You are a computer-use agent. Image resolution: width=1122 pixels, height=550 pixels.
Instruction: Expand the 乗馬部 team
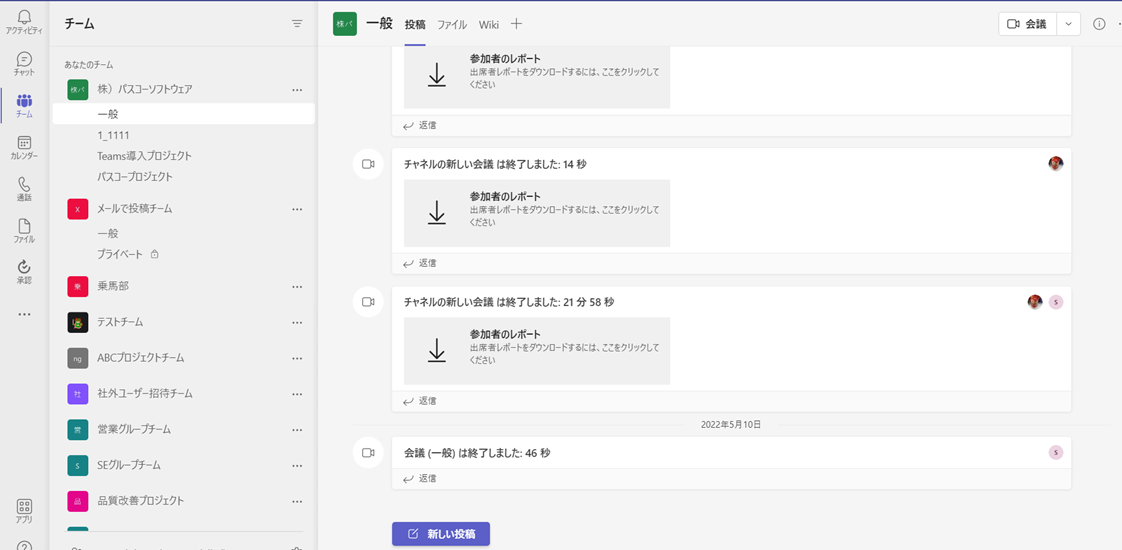[112, 286]
